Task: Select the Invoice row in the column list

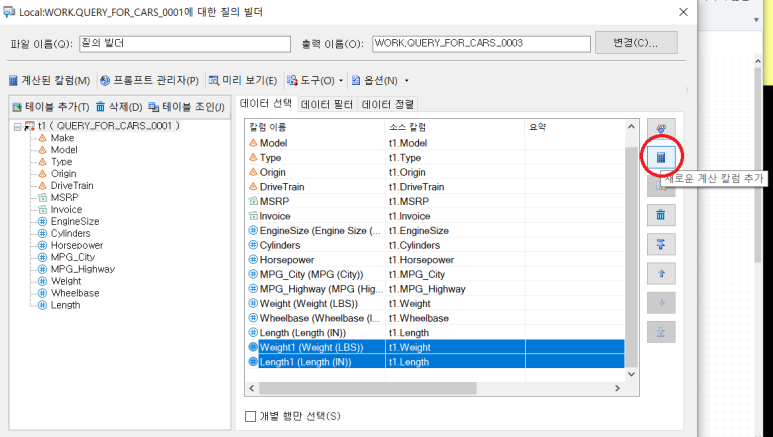Action: (x=435, y=216)
